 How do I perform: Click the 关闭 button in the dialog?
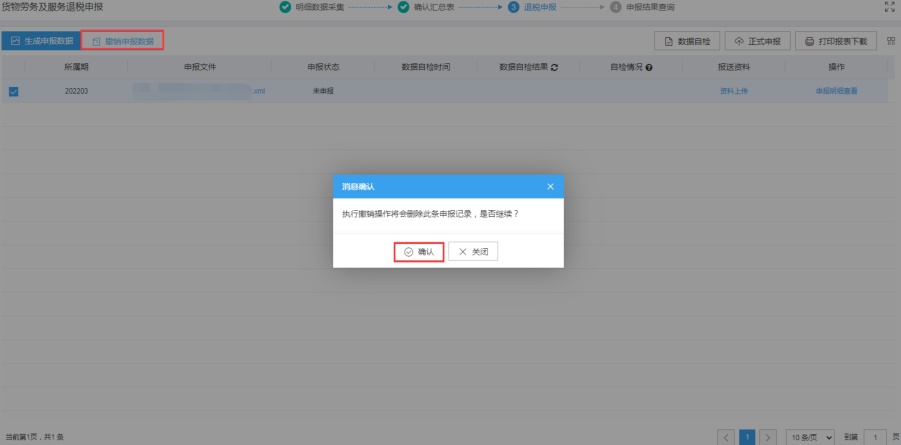(473, 252)
